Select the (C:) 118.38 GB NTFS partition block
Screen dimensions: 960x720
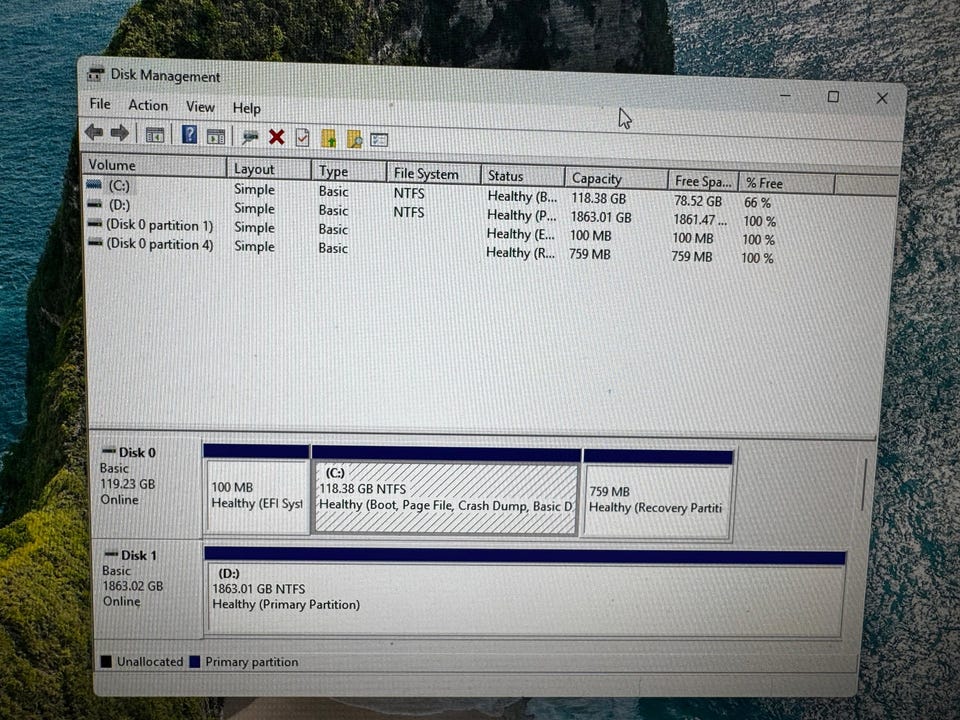click(446, 491)
